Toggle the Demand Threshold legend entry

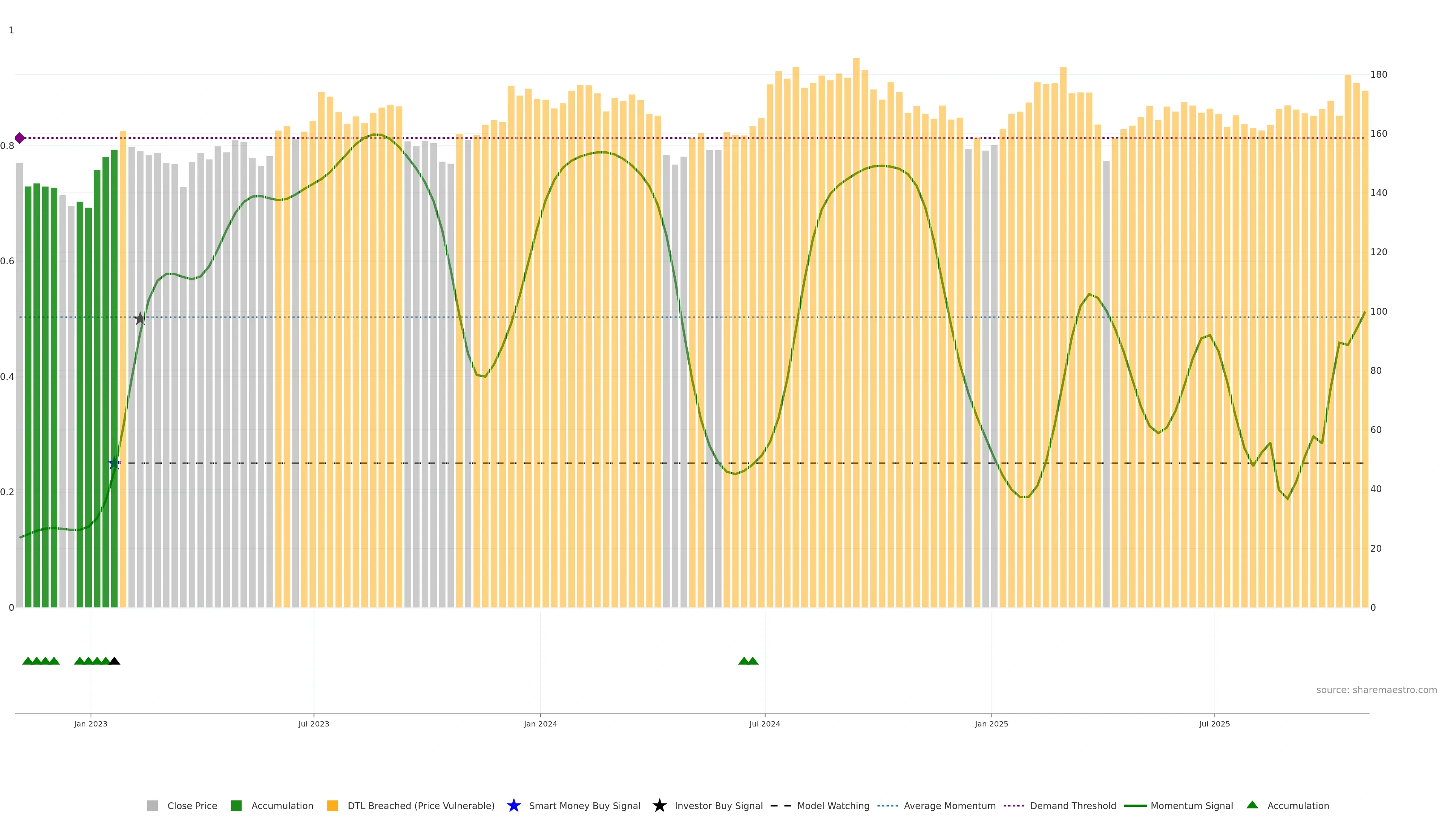coord(1072,806)
